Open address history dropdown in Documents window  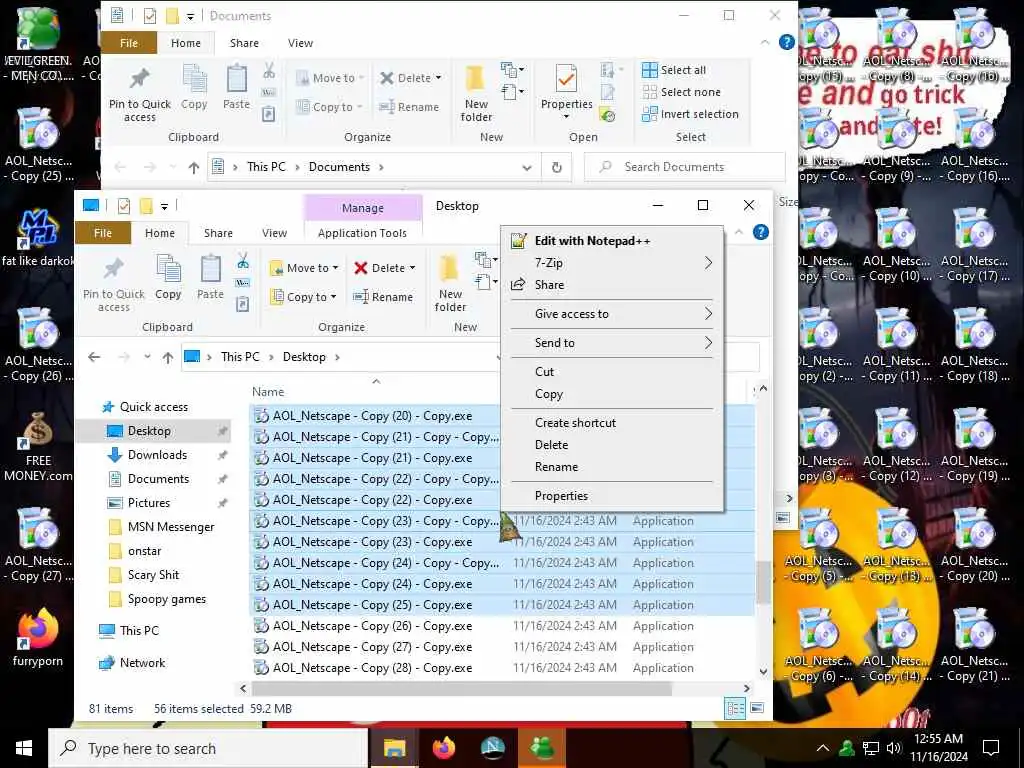(527, 167)
